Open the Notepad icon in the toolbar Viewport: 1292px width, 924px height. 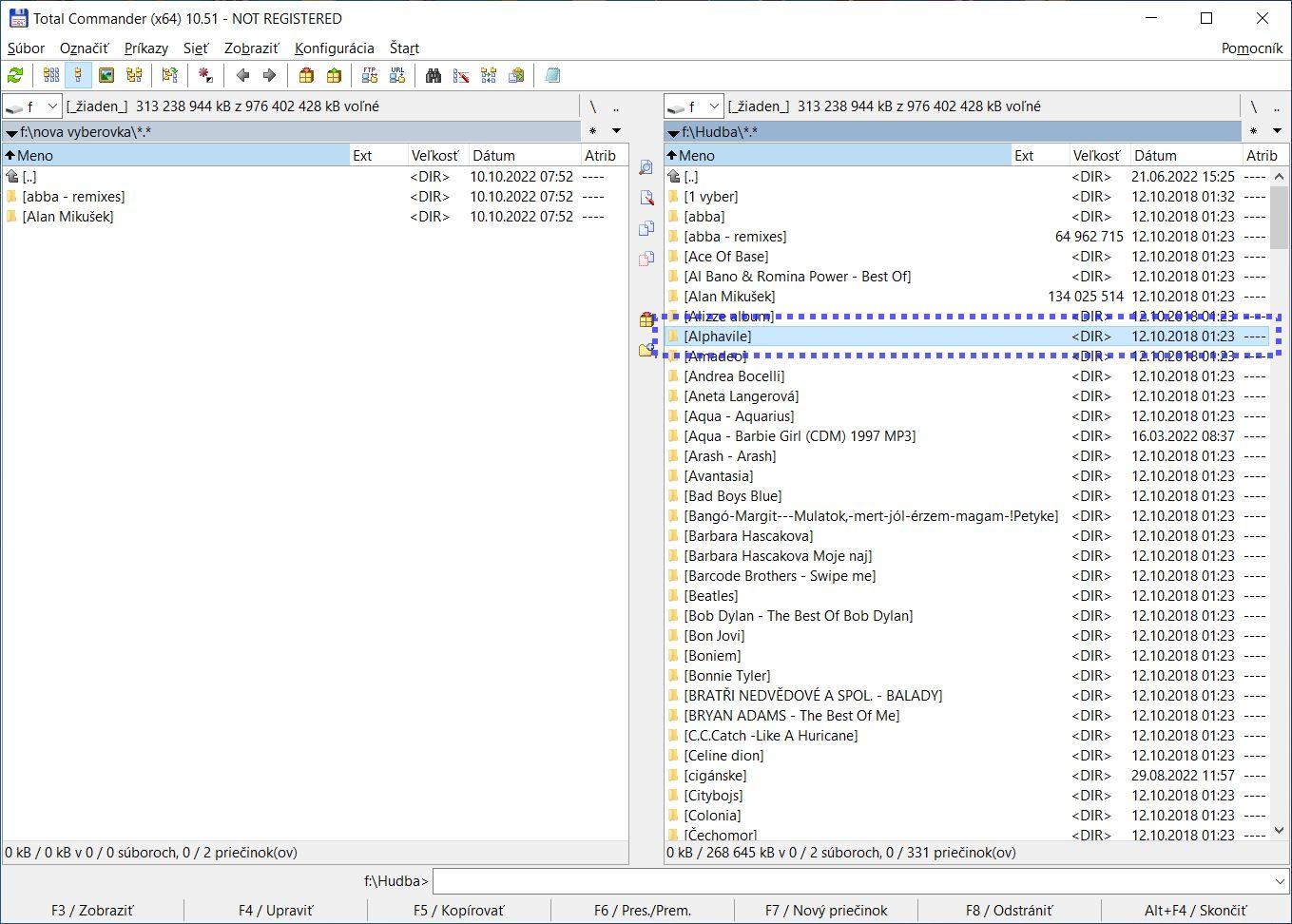[552, 75]
